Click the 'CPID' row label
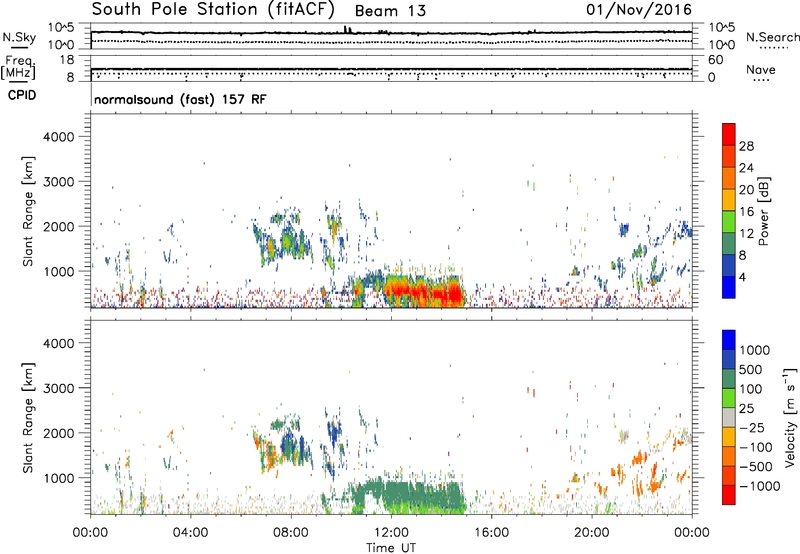This screenshot has width=800, height=554. point(22,95)
